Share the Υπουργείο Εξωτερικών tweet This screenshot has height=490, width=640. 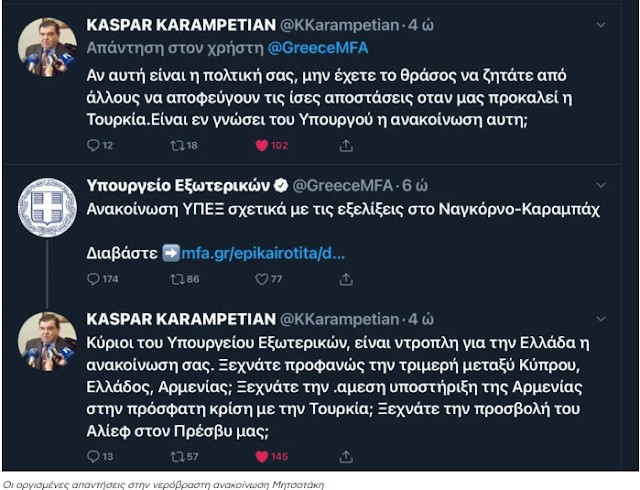[x=346, y=279]
